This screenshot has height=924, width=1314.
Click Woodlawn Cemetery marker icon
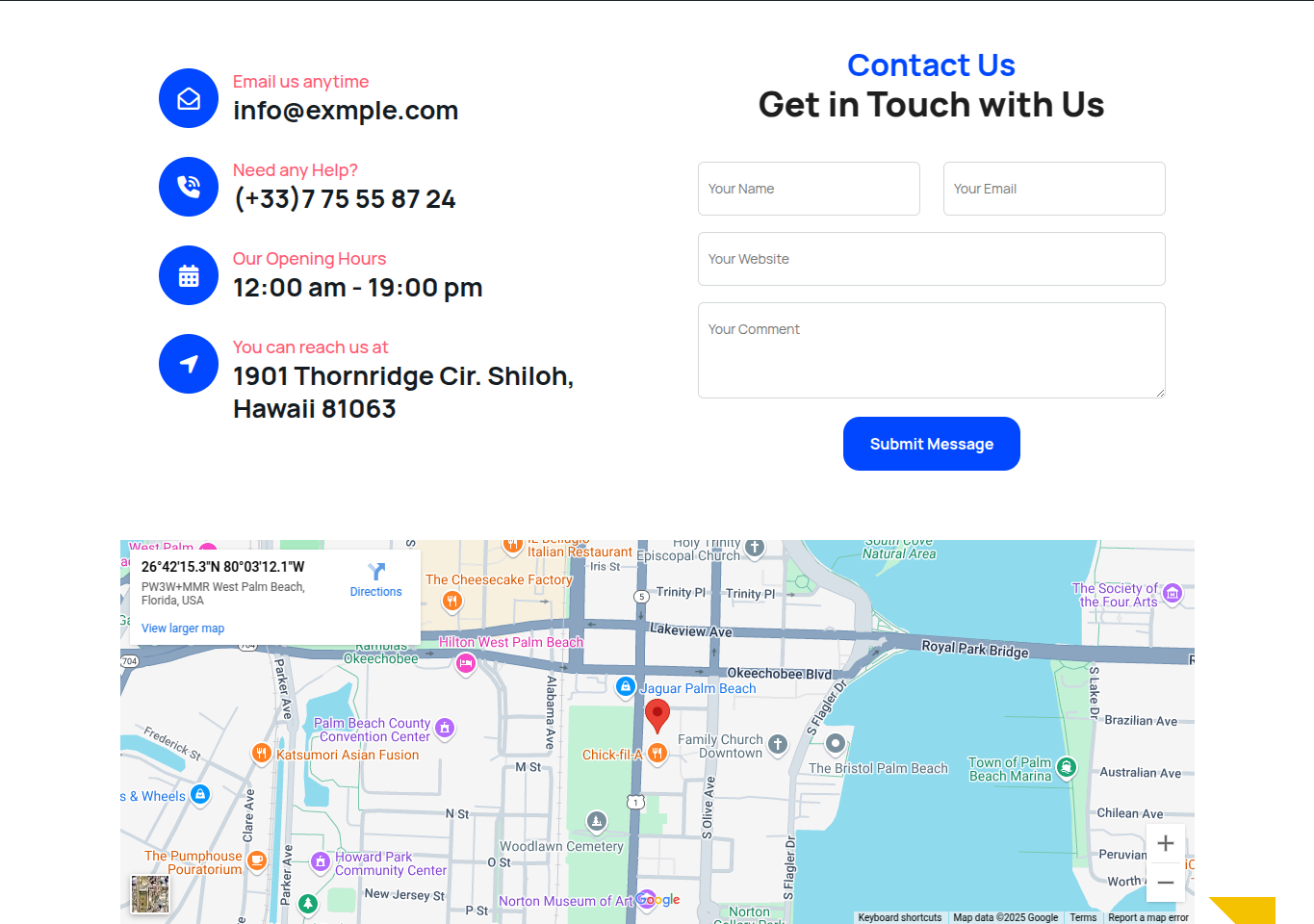click(597, 822)
